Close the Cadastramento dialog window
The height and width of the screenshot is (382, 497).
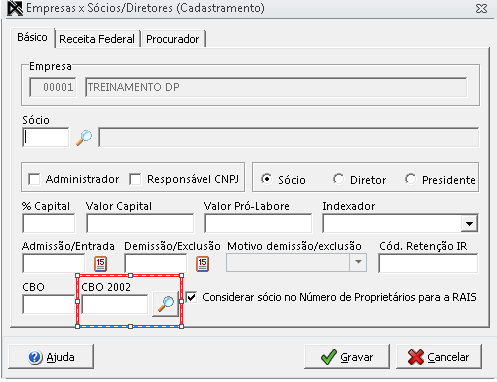481,8
